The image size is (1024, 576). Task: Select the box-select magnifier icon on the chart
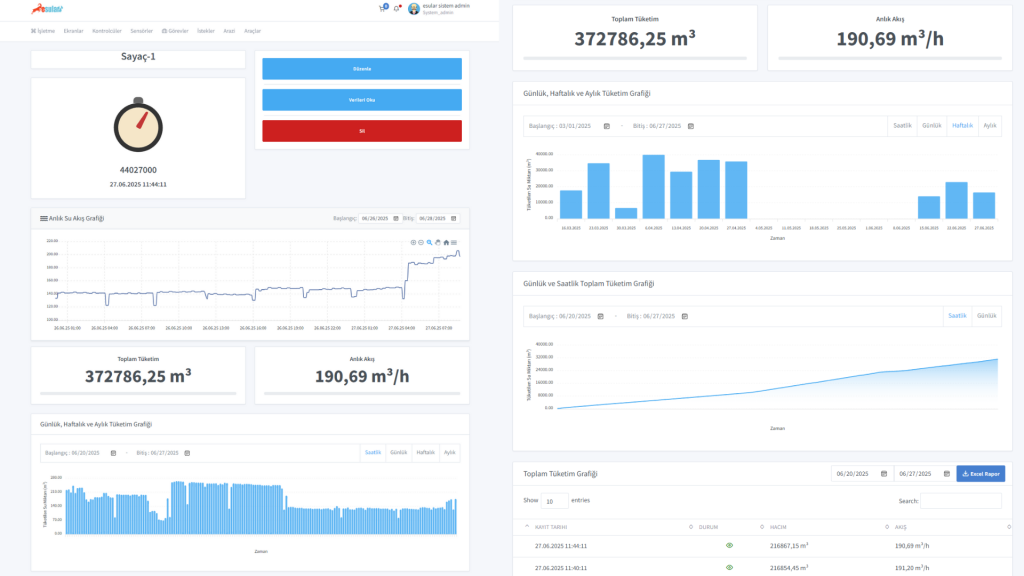click(429, 242)
